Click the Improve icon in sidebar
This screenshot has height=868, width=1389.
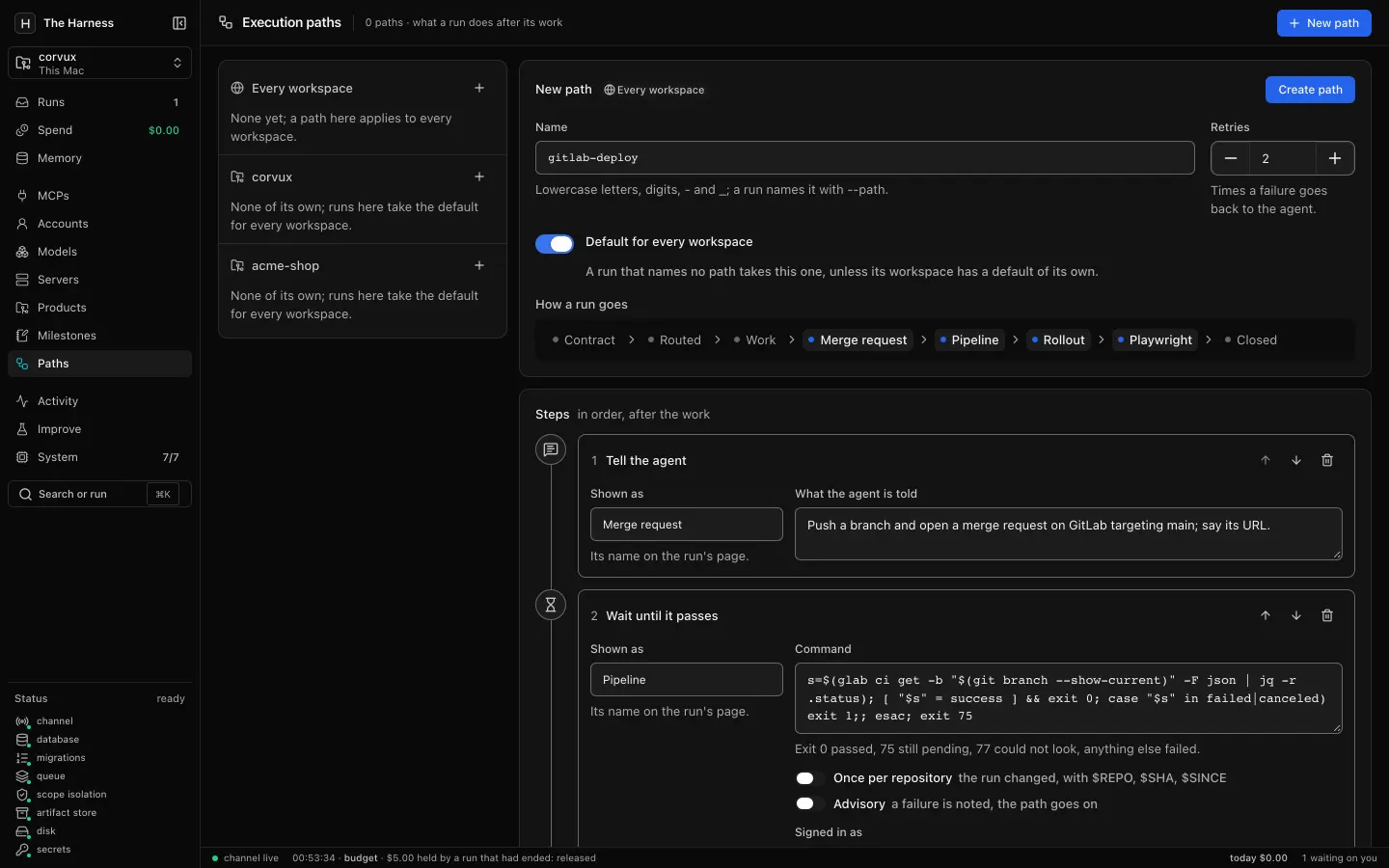point(22,429)
